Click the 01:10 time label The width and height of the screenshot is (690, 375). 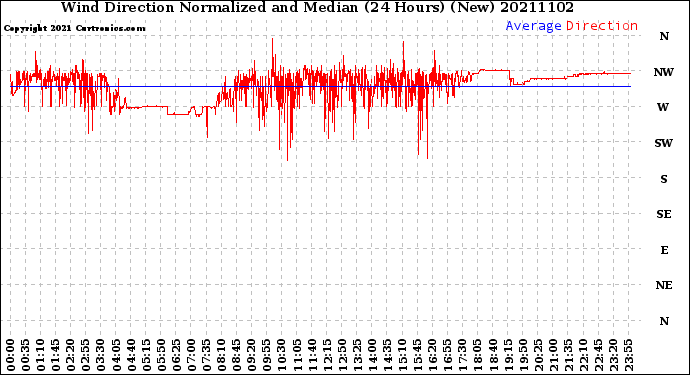click(40, 355)
